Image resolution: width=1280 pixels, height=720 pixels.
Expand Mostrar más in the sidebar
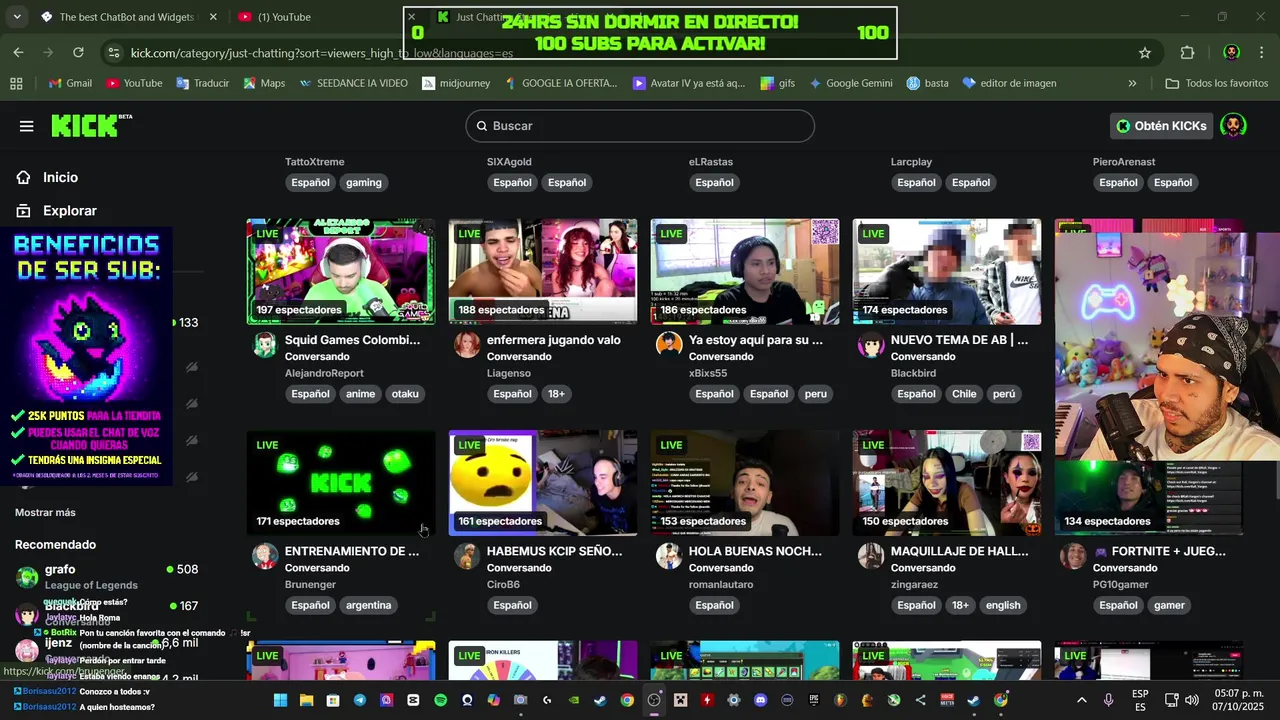click(x=45, y=512)
